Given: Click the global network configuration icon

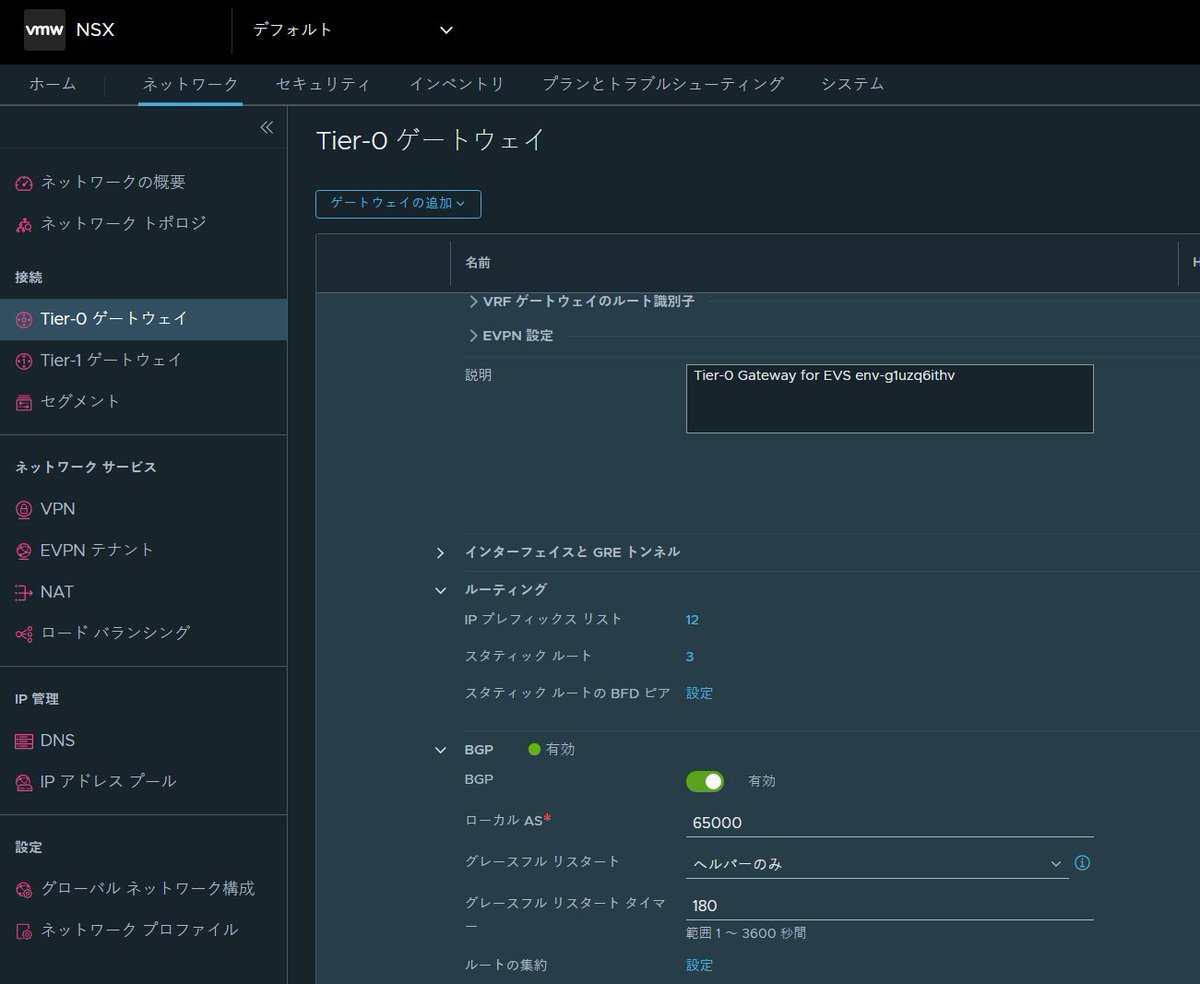Looking at the screenshot, I should click(24, 889).
